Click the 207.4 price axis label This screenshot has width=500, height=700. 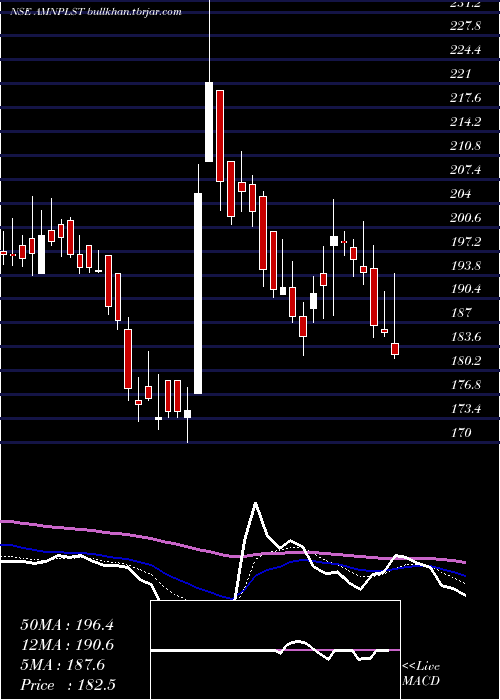pyautogui.click(x=466, y=170)
